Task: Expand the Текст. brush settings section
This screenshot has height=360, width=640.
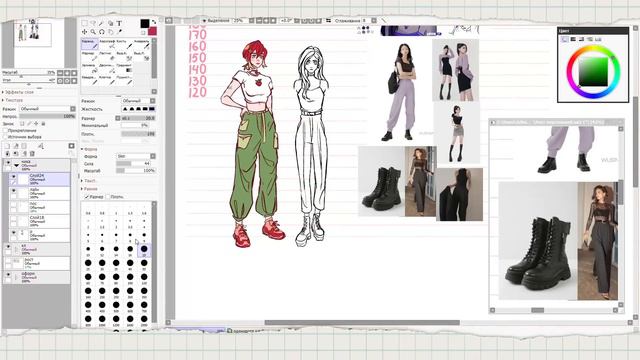Action: click(89, 181)
